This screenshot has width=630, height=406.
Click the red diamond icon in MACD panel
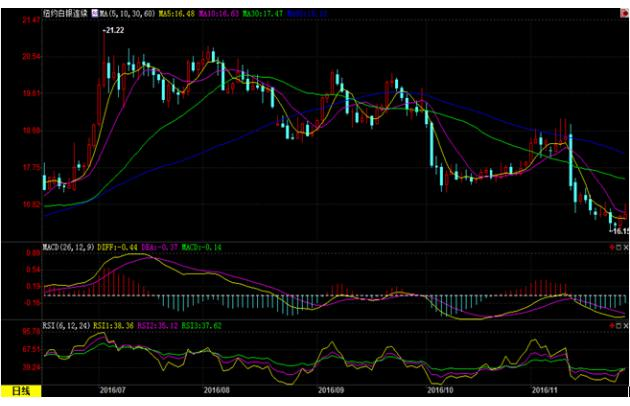[x=612, y=247]
